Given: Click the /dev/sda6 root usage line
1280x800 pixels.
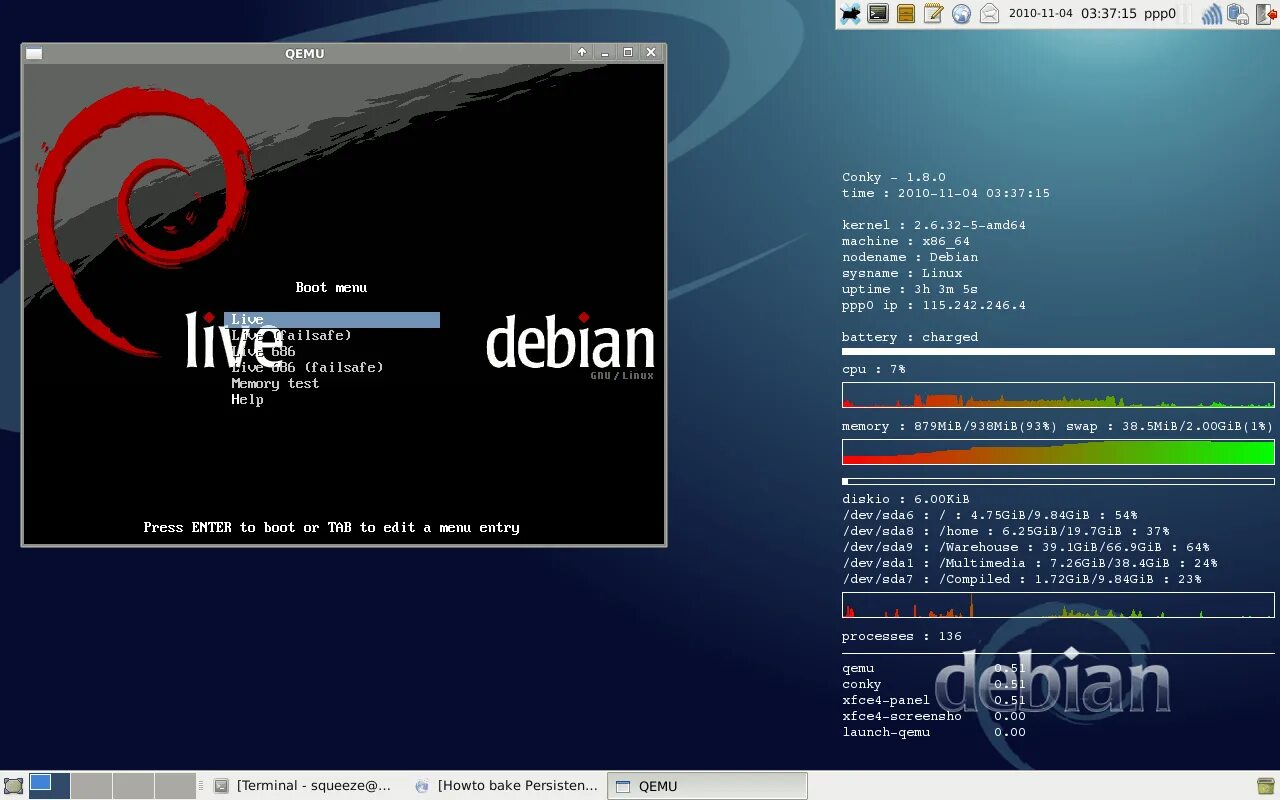Looking at the screenshot, I should click(x=990, y=515).
